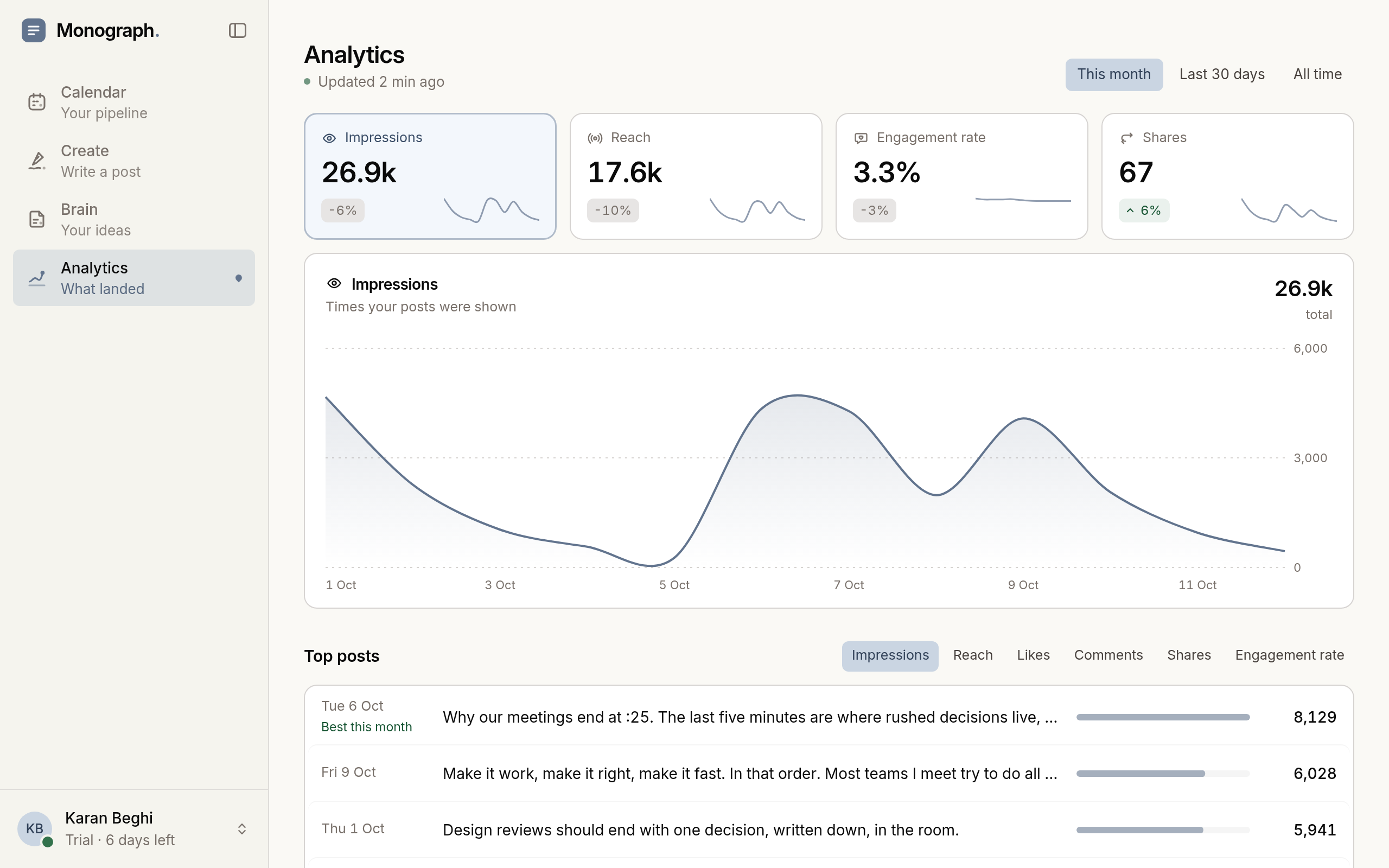Click the eye icon beside Impressions chart title
Viewport: 1389px width, 868px height.
point(334,283)
